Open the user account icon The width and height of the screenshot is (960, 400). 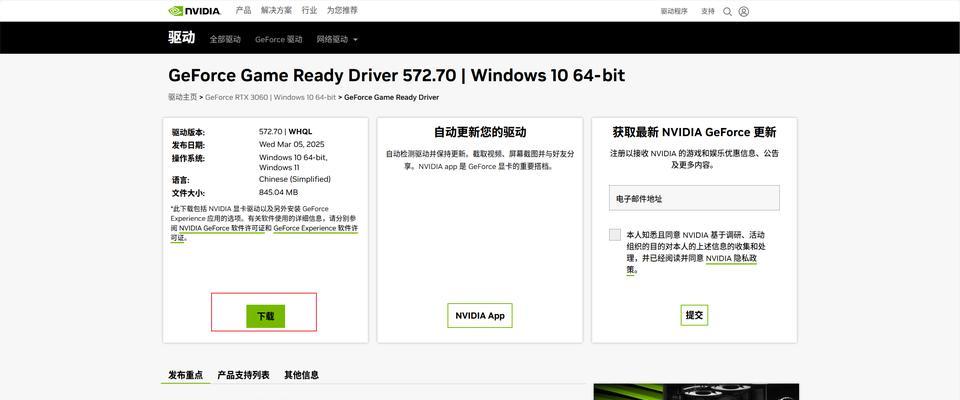click(743, 11)
